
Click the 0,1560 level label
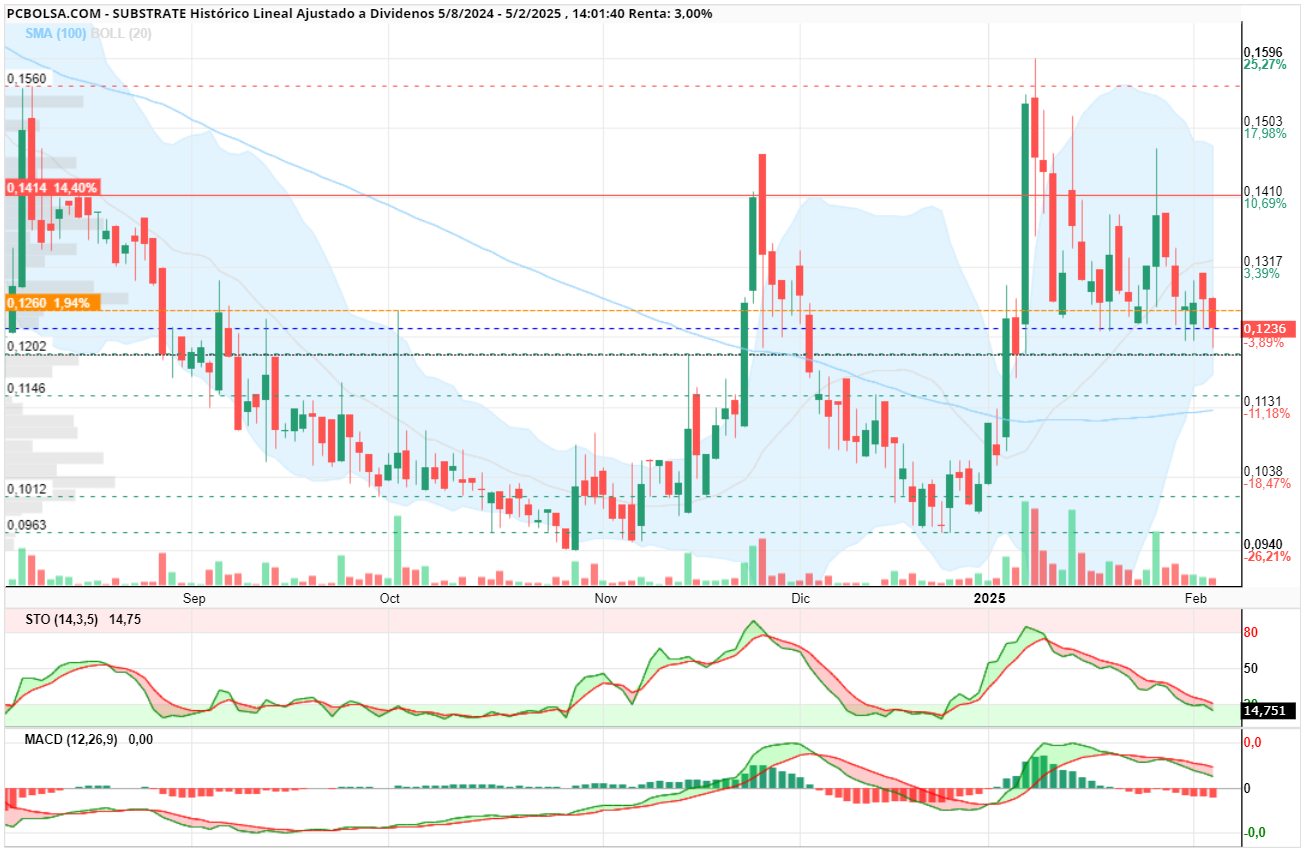tap(26, 78)
